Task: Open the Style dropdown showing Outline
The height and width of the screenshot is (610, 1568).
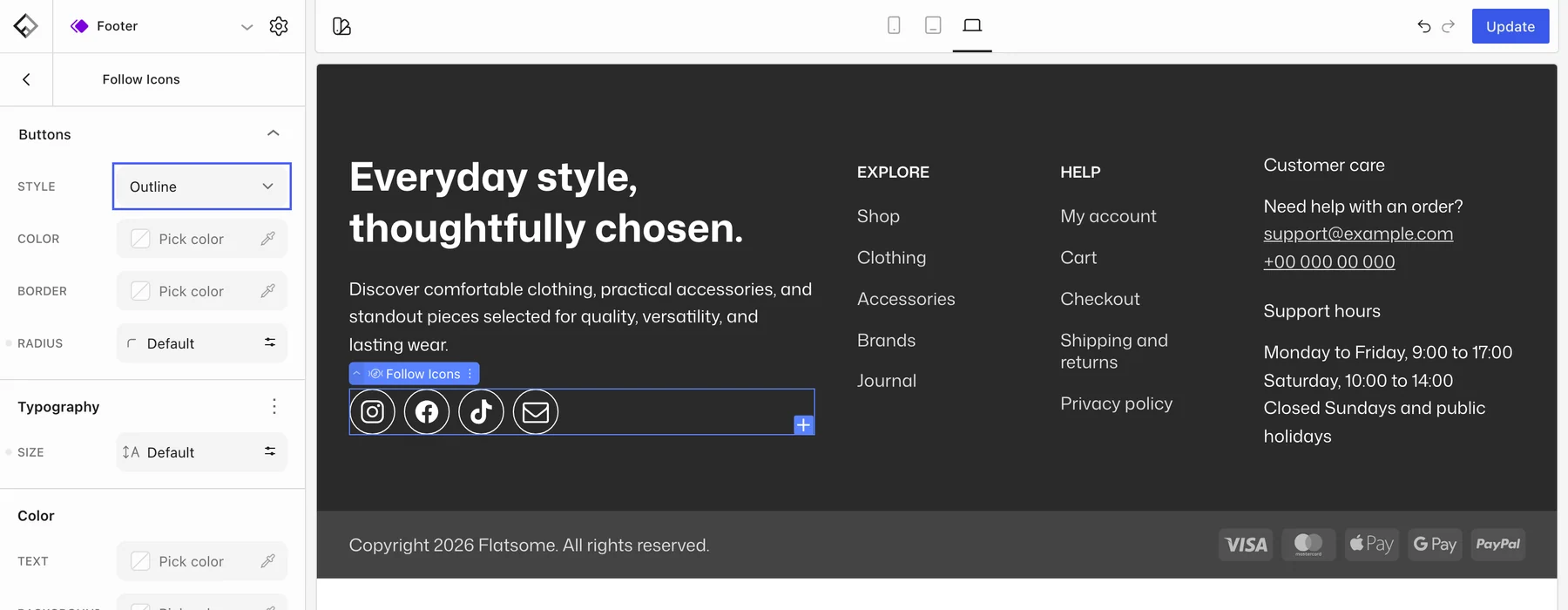Action: pyautogui.click(x=202, y=186)
